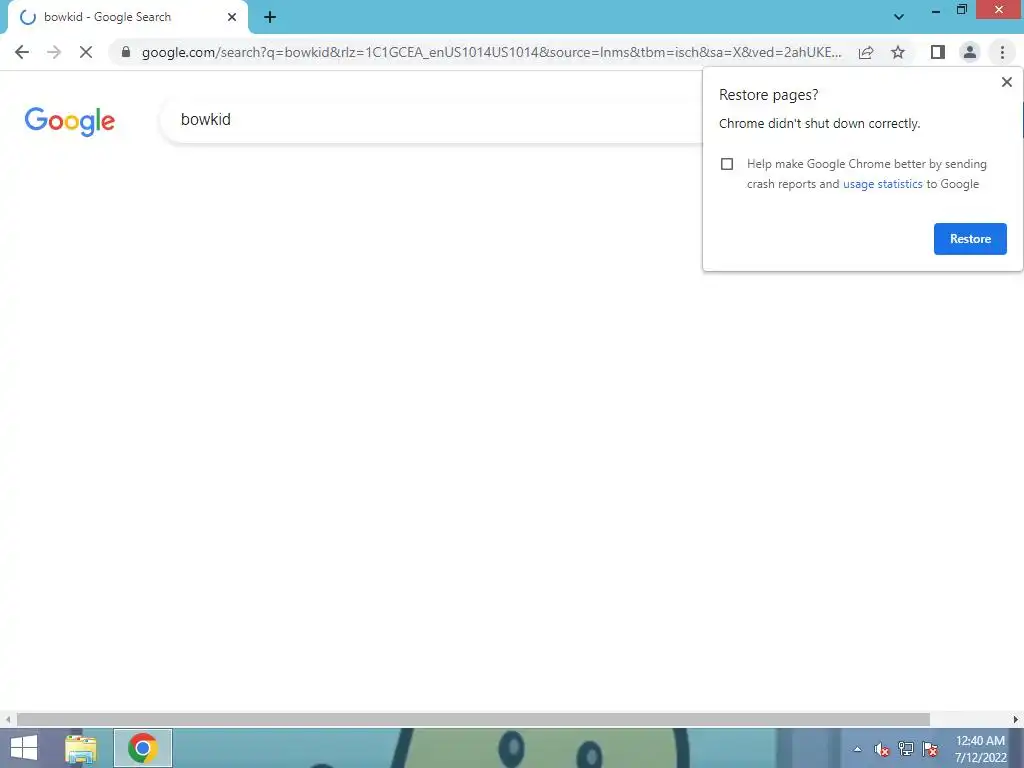Show hidden system tray icons
This screenshot has height=768, width=1024.
(857, 749)
